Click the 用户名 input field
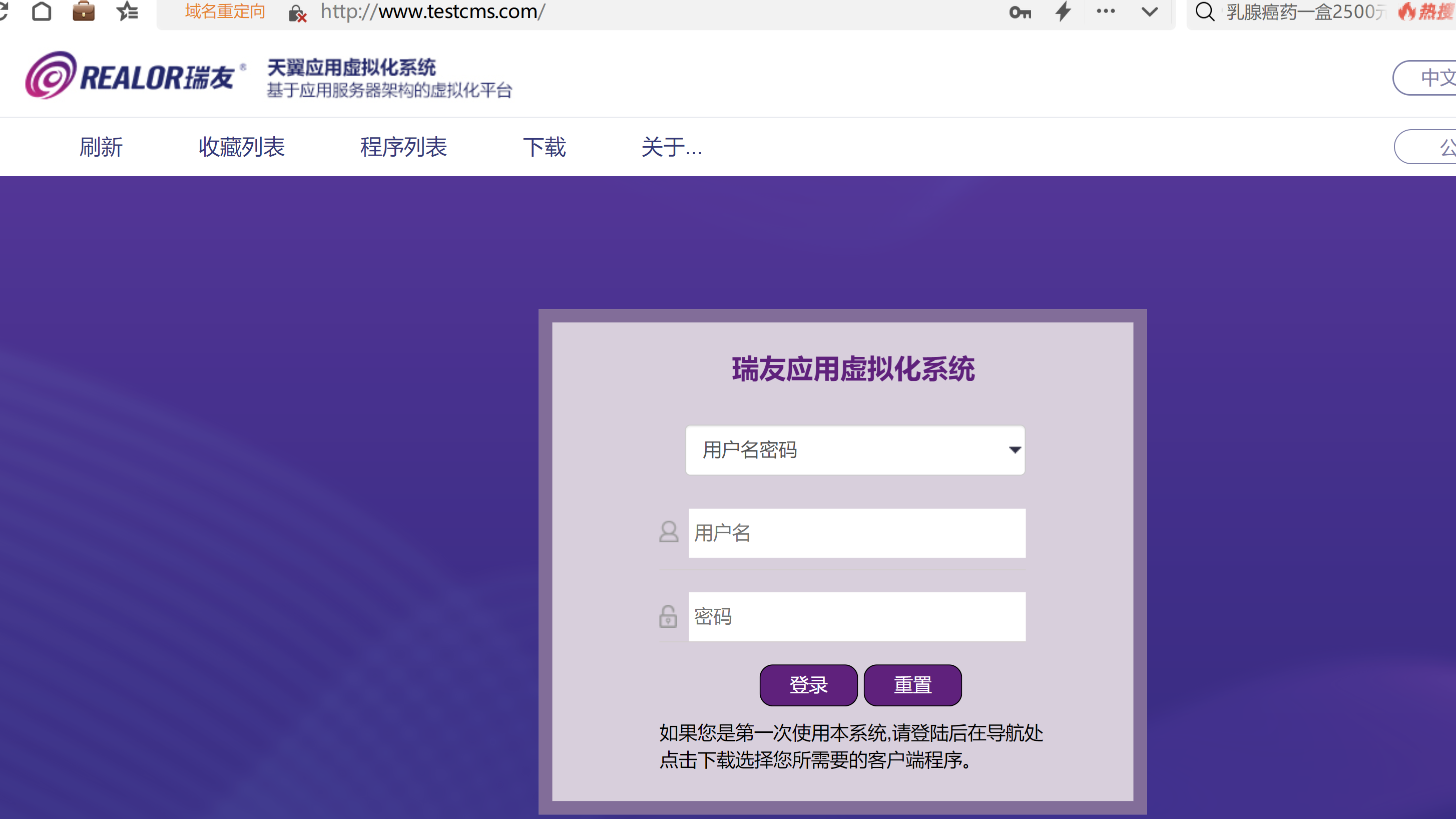The image size is (1456, 819). [857, 533]
